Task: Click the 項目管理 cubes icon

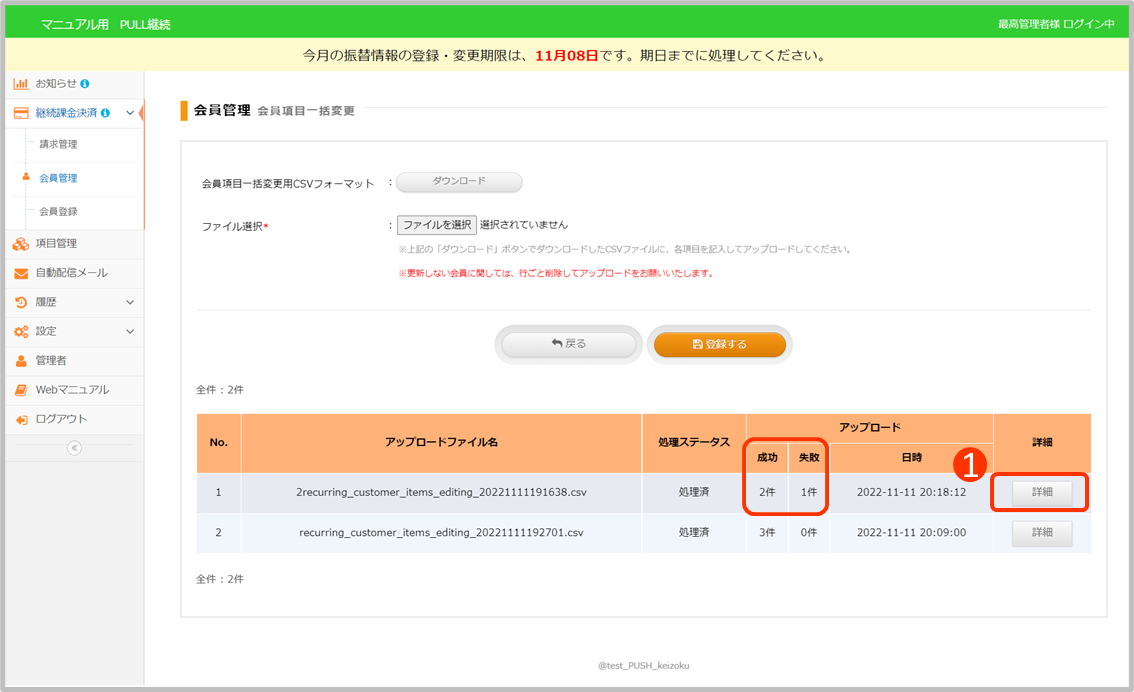Action: pyautogui.click(x=21, y=244)
